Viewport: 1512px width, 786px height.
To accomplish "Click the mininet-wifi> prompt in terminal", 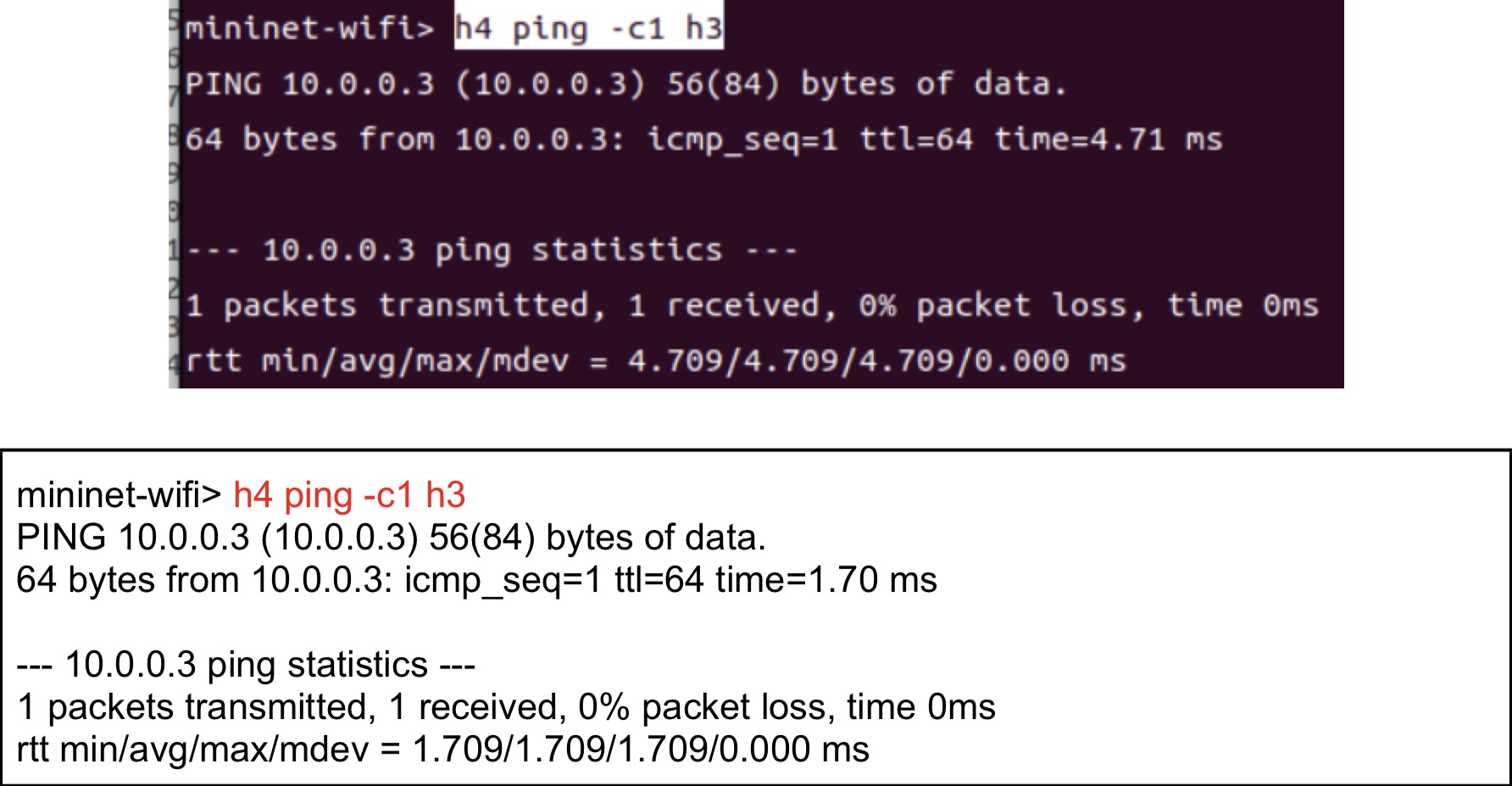I will point(309,29).
